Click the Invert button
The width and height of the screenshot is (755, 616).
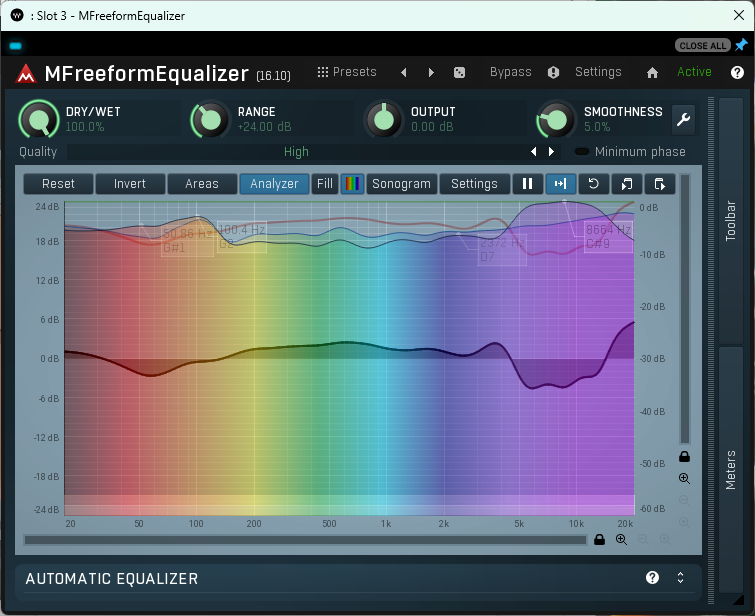130,184
